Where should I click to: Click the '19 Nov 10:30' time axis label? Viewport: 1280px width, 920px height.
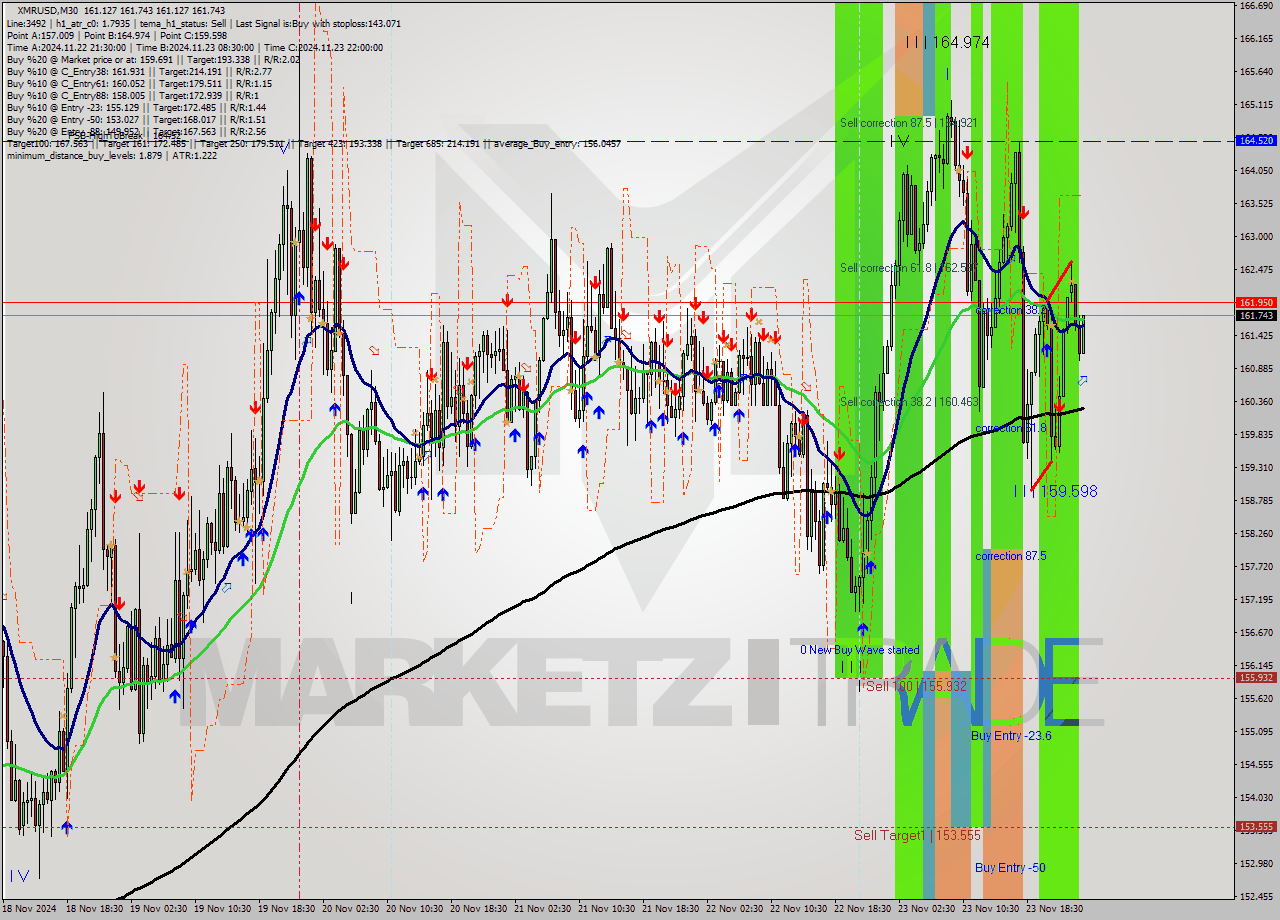(x=223, y=909)
